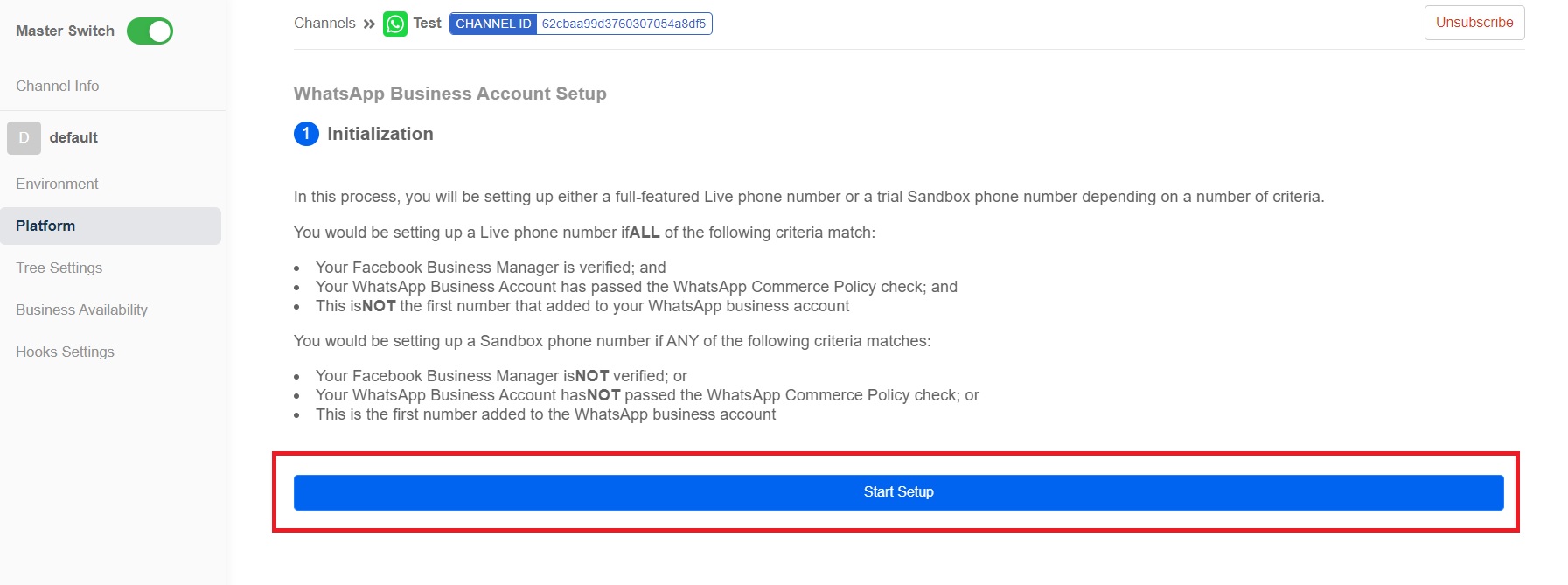Click the green WhatsApp channel icon

click(x=395, y=24)
